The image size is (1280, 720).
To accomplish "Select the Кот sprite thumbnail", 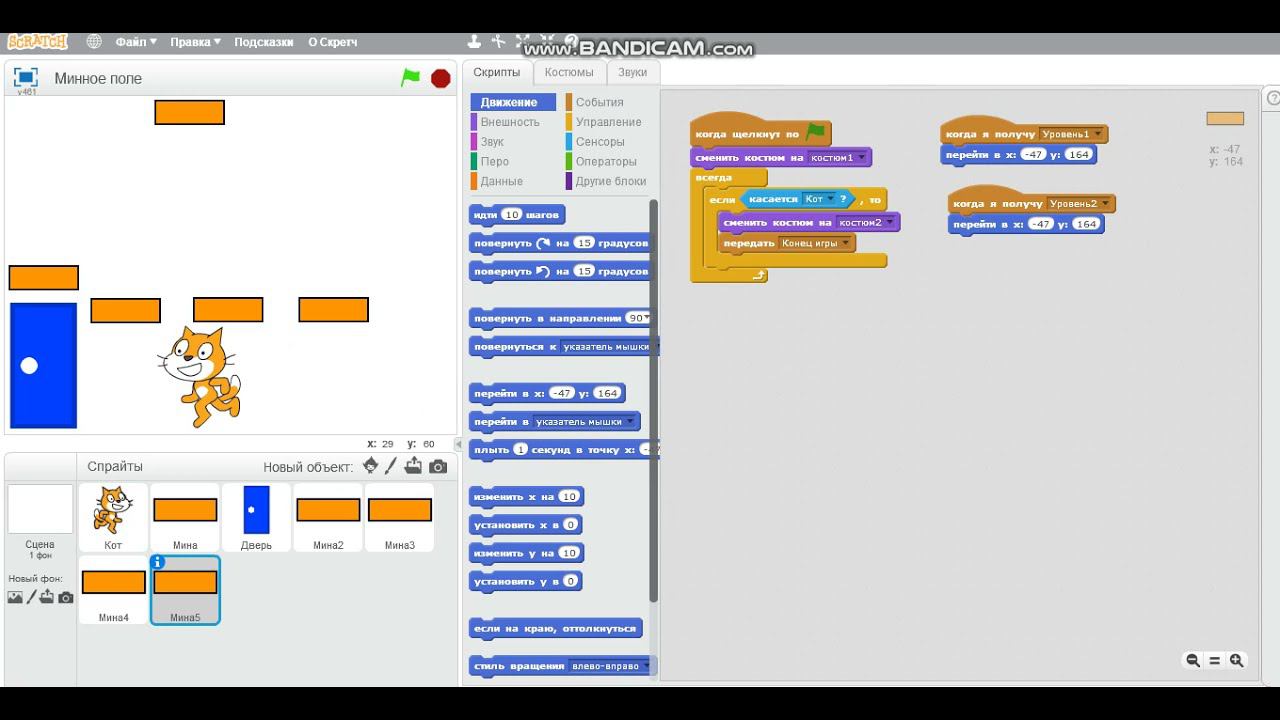I will 113,518.
